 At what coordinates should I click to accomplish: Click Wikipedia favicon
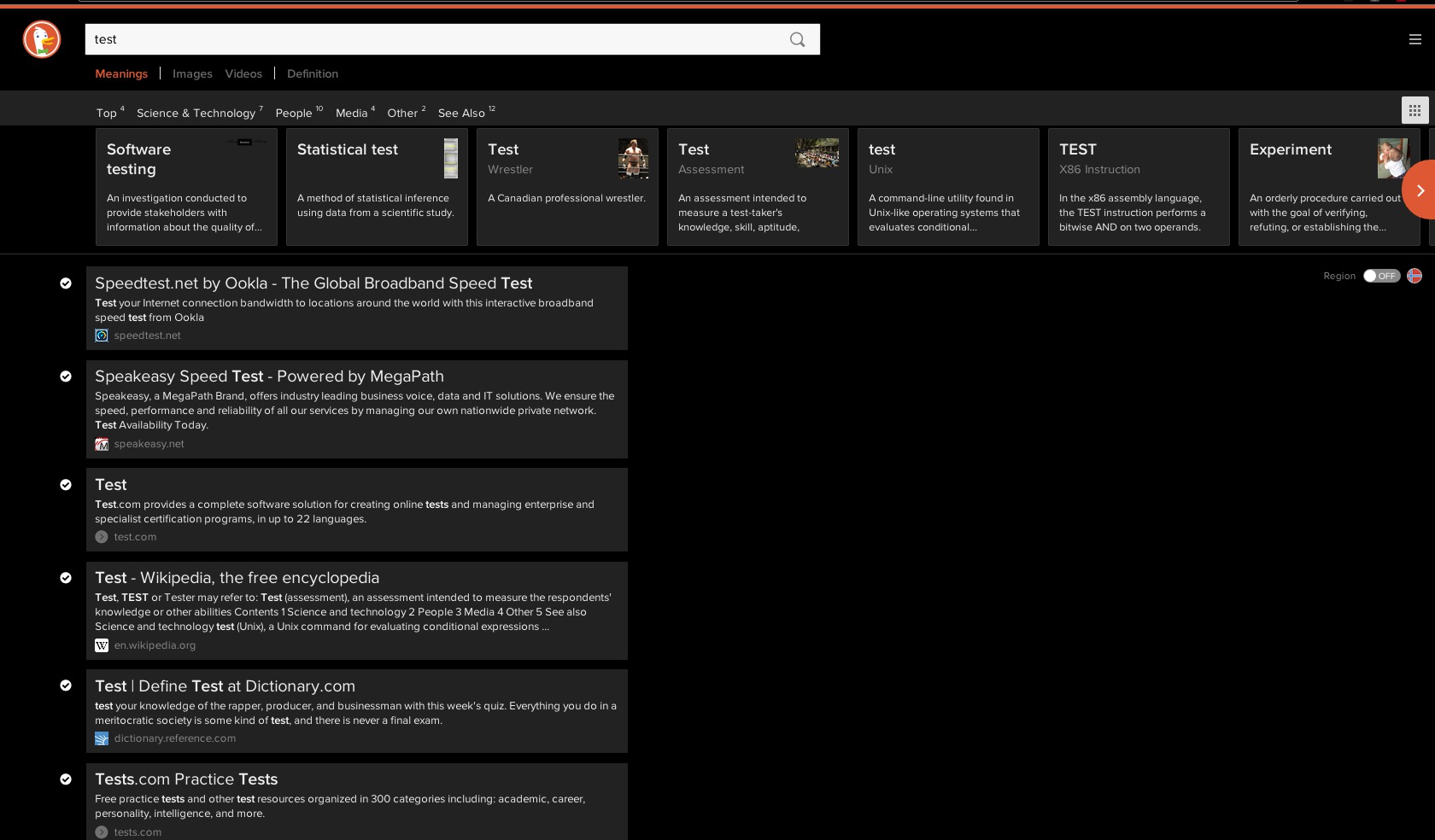pos(102,645)
